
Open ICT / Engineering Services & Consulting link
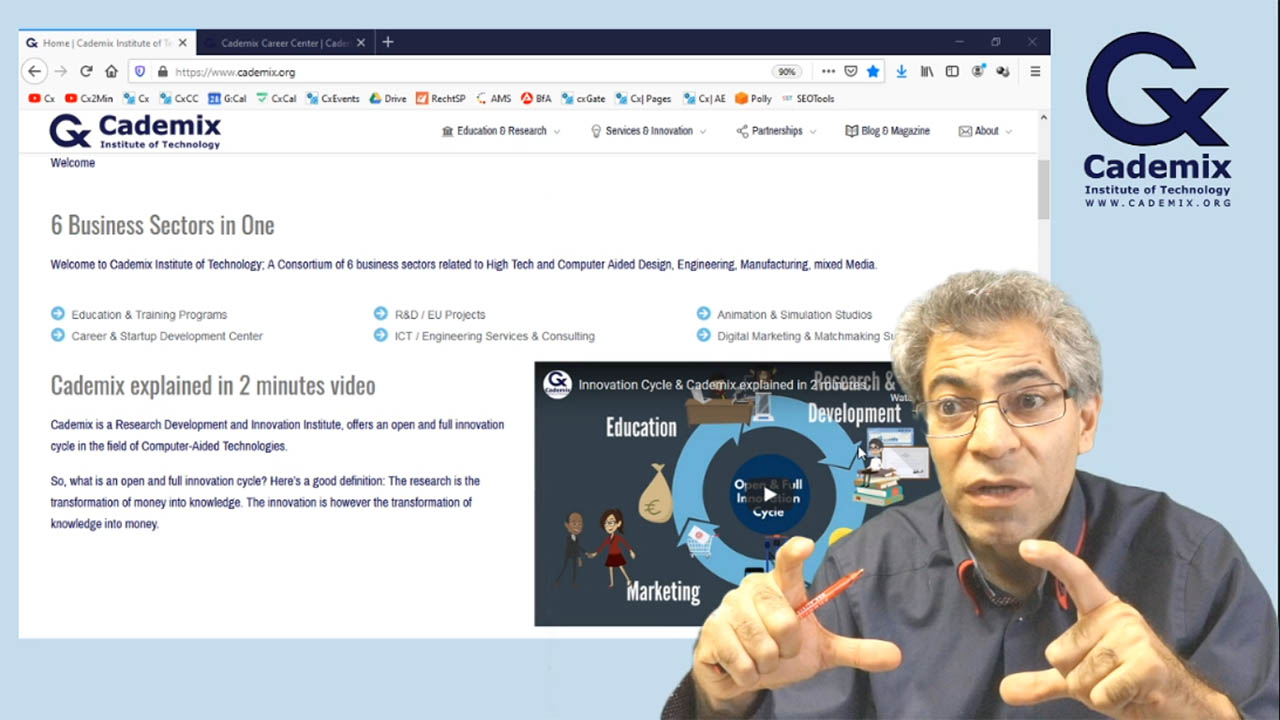pyautogui.click(x=494, y=336)
